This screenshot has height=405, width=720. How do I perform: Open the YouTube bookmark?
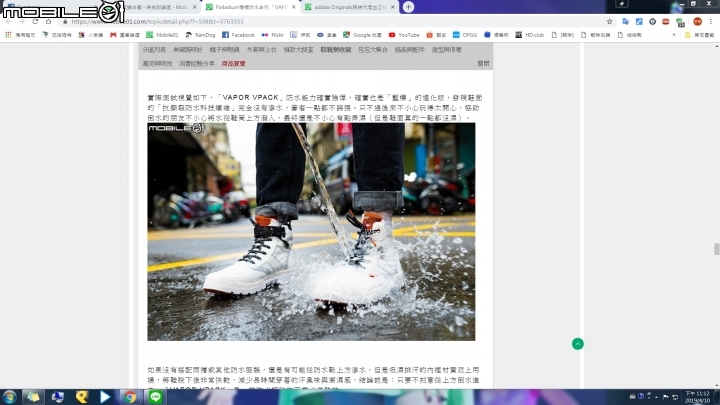[404, 35]
